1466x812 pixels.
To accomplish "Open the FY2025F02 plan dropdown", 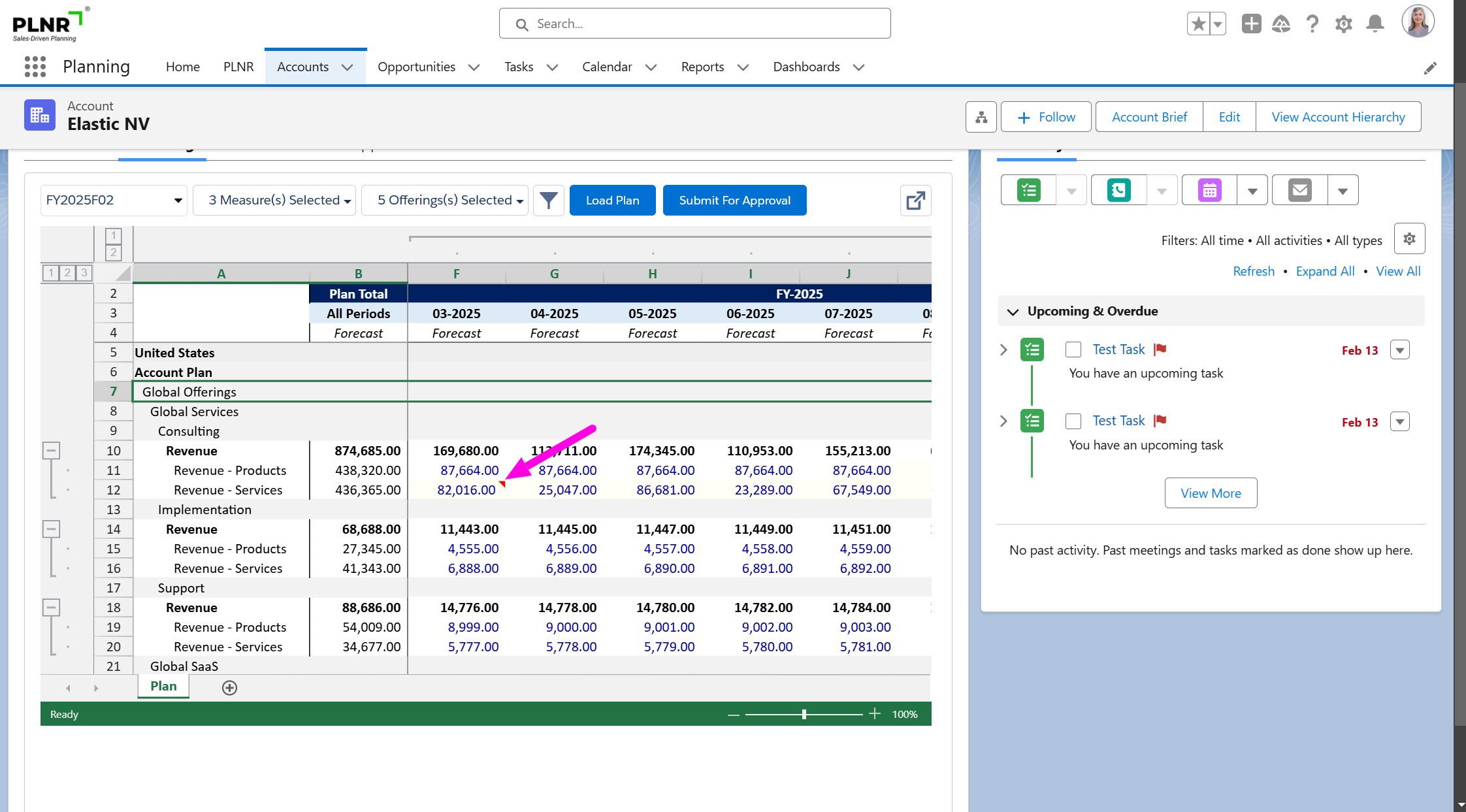I will click(114, 201).
